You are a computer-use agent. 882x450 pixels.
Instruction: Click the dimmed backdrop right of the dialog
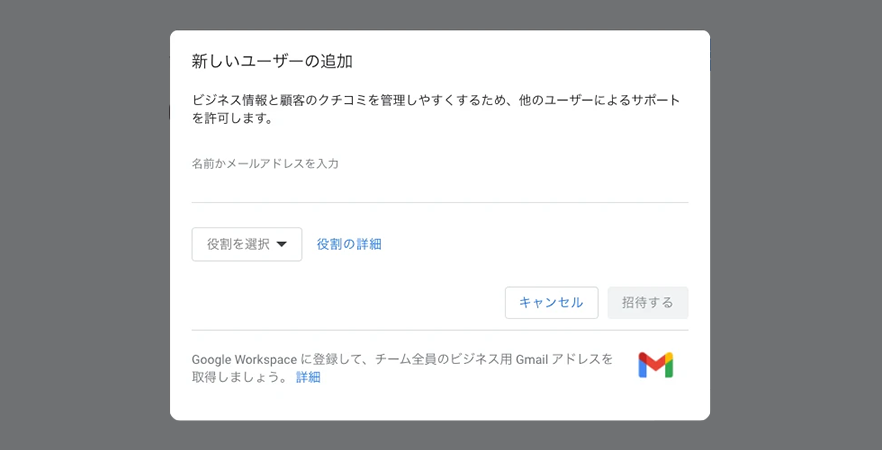[x=795, y=225]
